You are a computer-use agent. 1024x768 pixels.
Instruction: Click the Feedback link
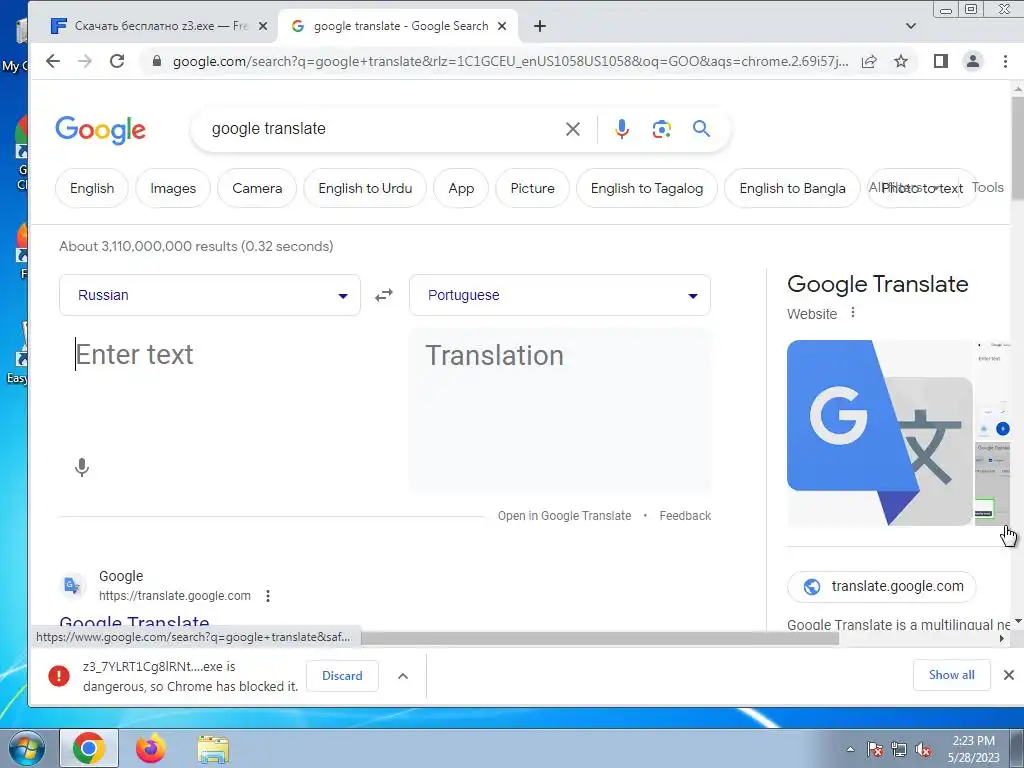pyautogui.click(x=685, y=516)
